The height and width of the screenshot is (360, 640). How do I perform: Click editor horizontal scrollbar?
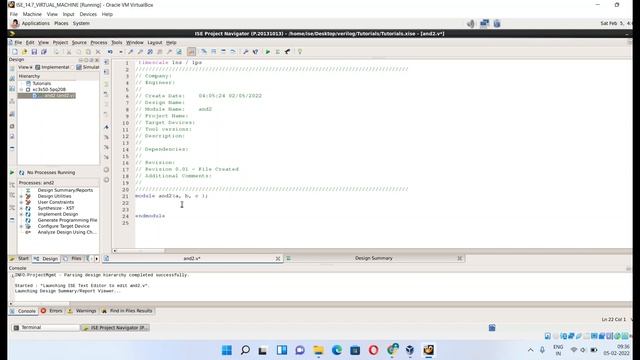coord(140,251)
